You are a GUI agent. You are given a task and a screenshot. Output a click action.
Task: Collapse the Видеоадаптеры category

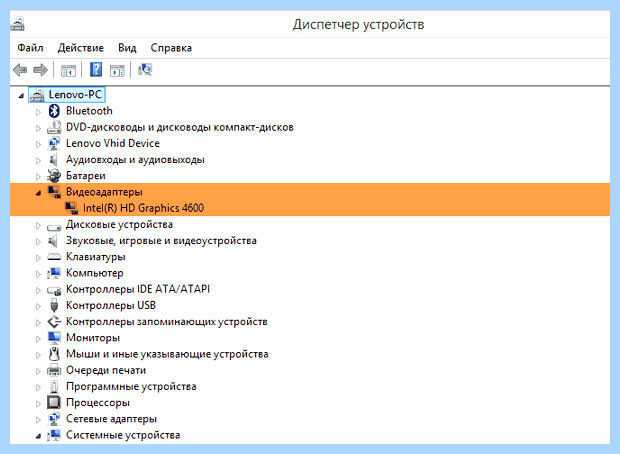click(38, 193)
